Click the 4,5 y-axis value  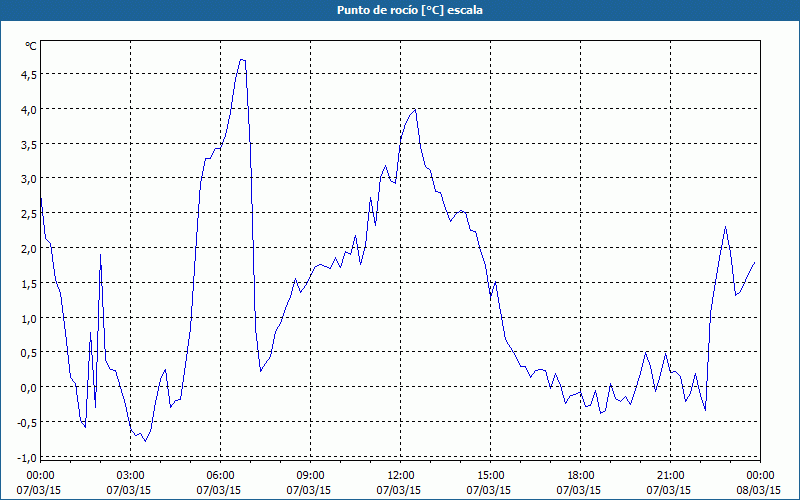point(27,74)
